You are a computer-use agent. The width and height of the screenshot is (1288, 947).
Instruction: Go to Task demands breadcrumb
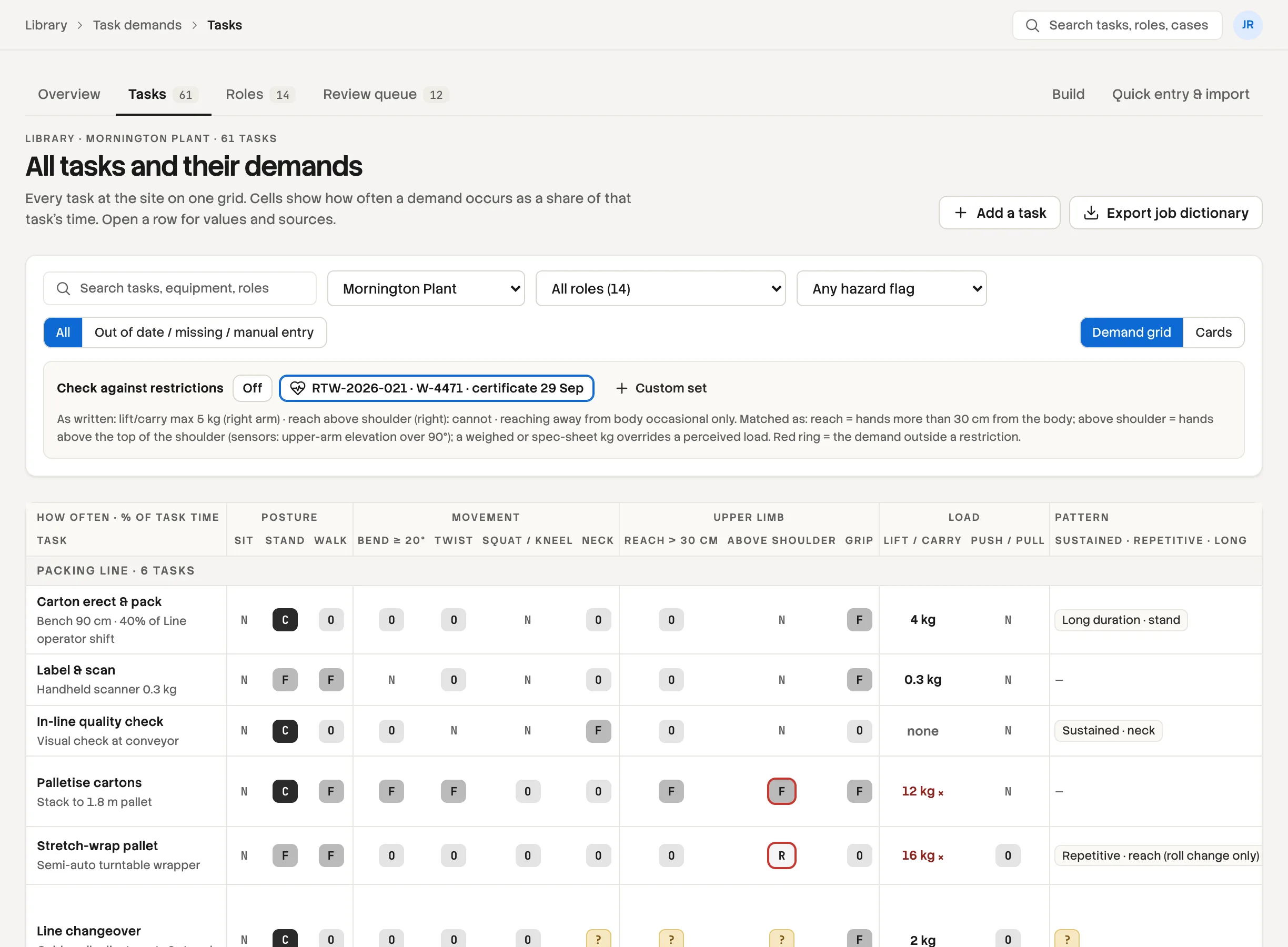point(137,25)
